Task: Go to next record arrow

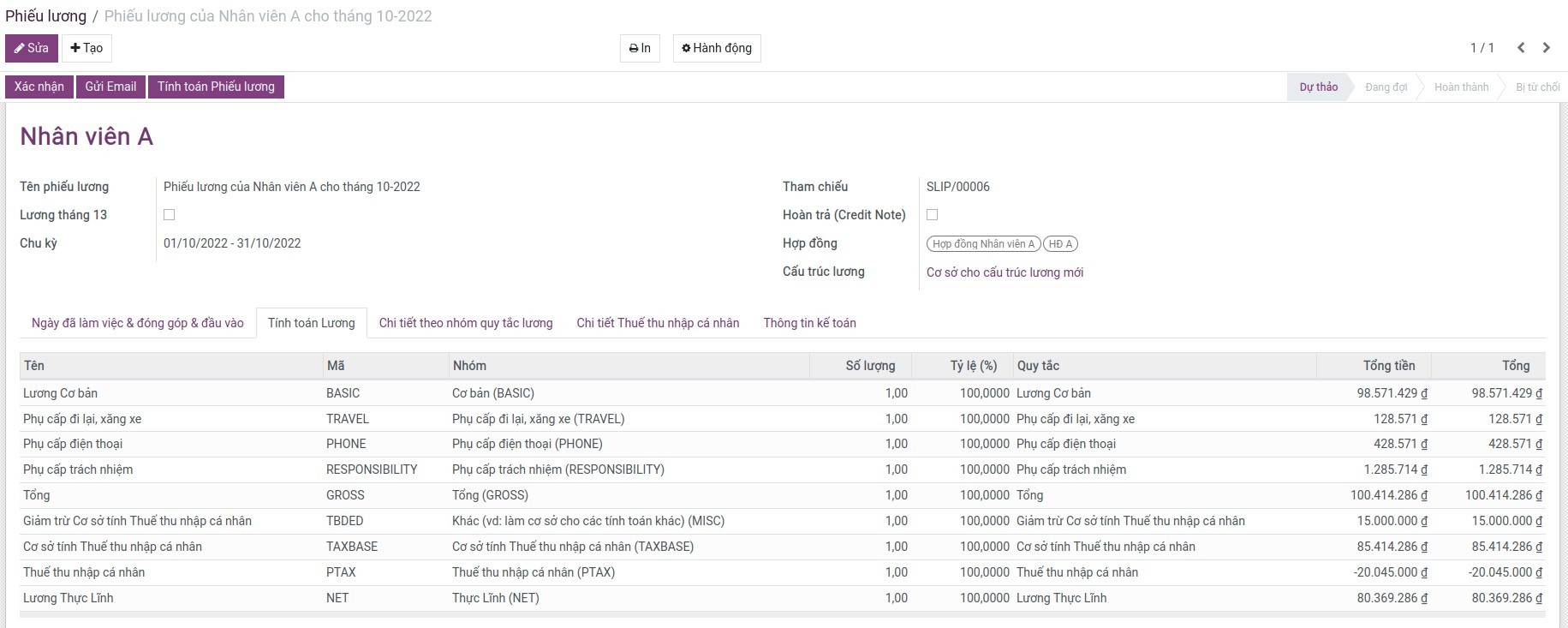Action: [x=1547, y=48]
